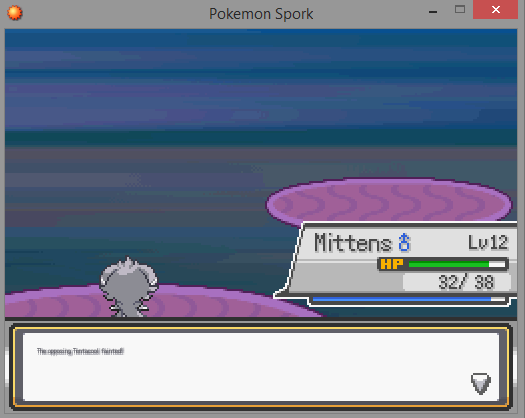Click the white dialog message box
The image size is (525, 418).
pyautogui.click(x=261, y=367)
